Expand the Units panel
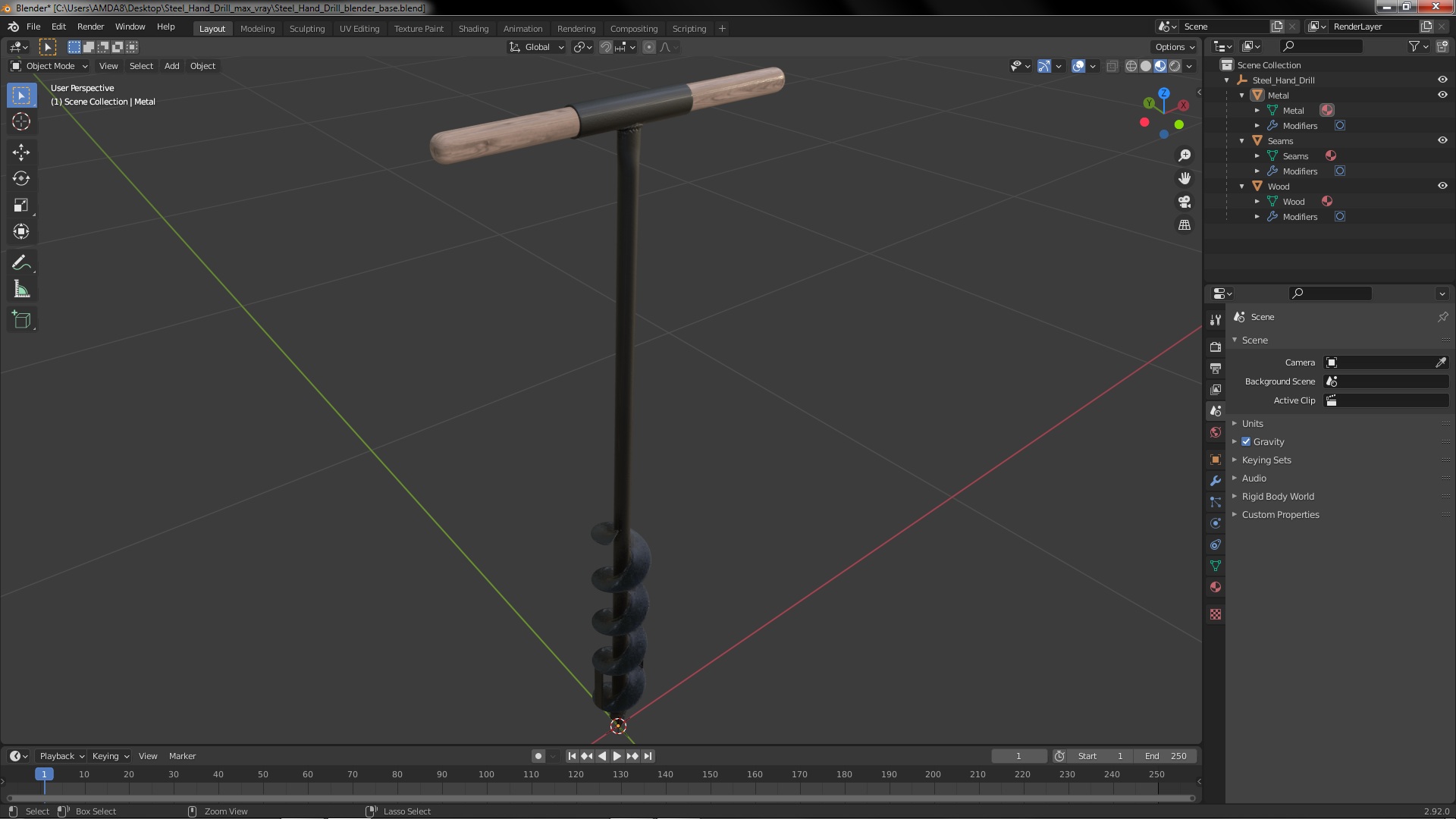 click(1253, 423)
